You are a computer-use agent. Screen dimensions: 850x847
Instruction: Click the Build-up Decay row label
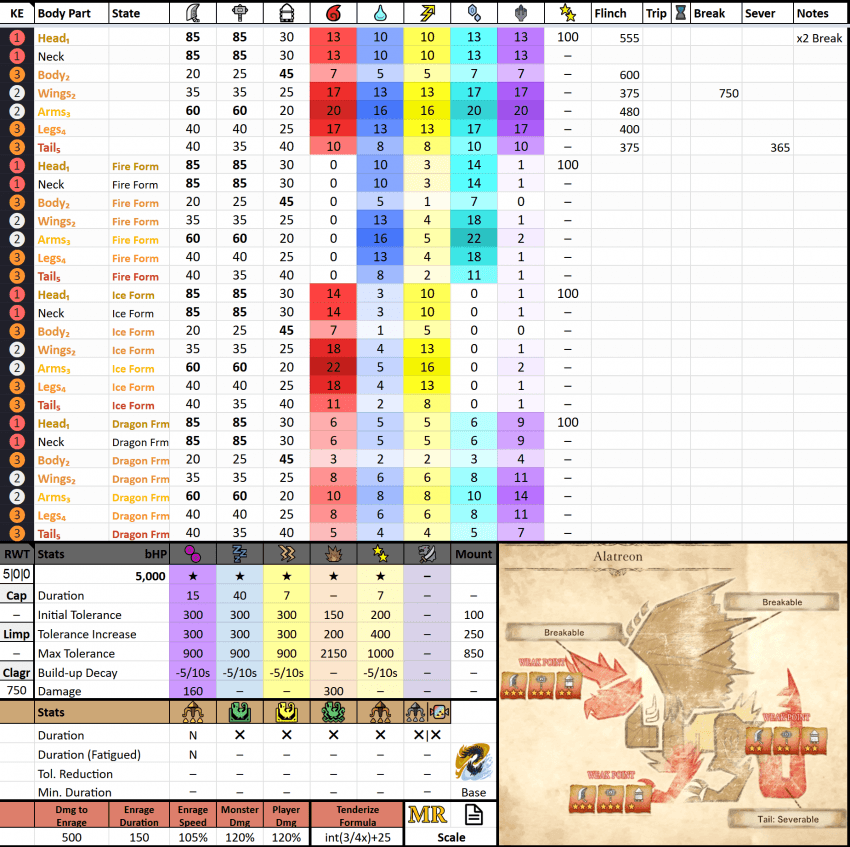click(x=78, y=673)
